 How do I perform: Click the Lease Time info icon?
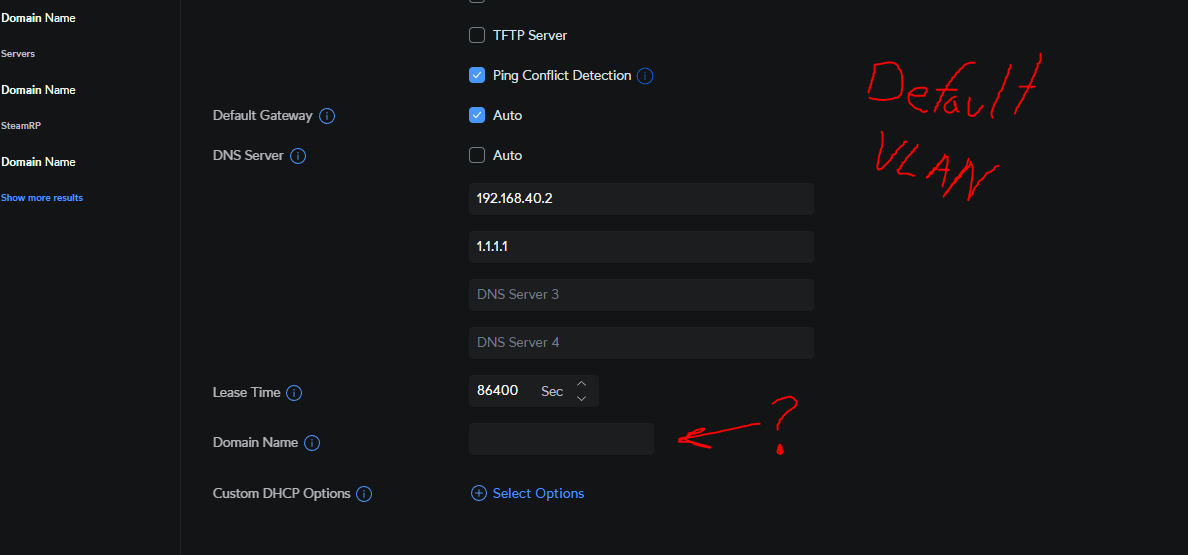295,393
